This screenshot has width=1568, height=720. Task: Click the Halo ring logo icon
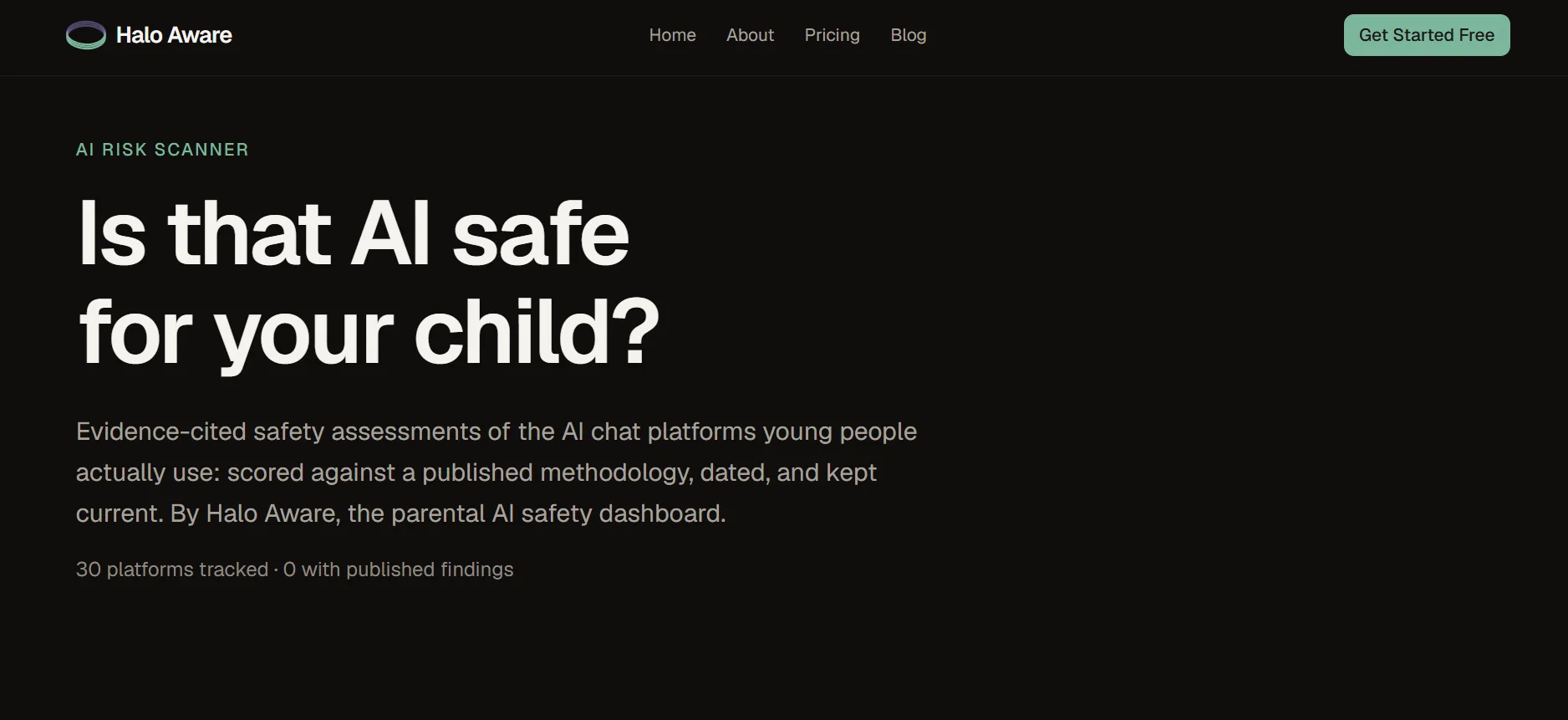coord(86,35)
